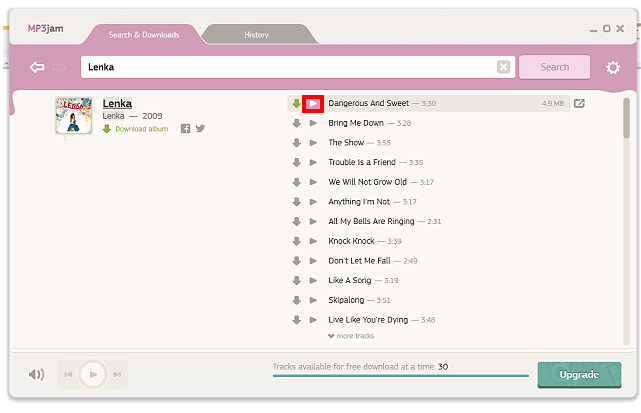Viewport: 641px width, 413px height.
Task: Download Anything I'm Not track
Action: [296, 202]
